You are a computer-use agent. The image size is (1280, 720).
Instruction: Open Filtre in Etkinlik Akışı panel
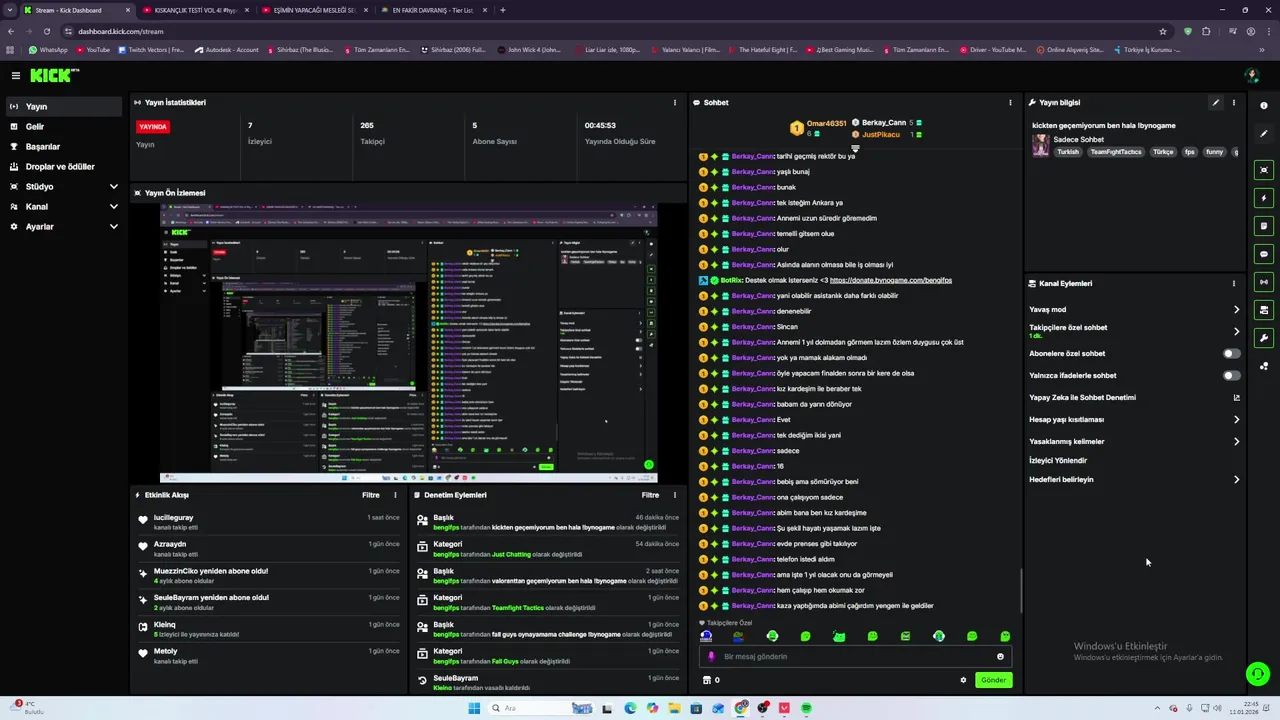click(370, 495)
